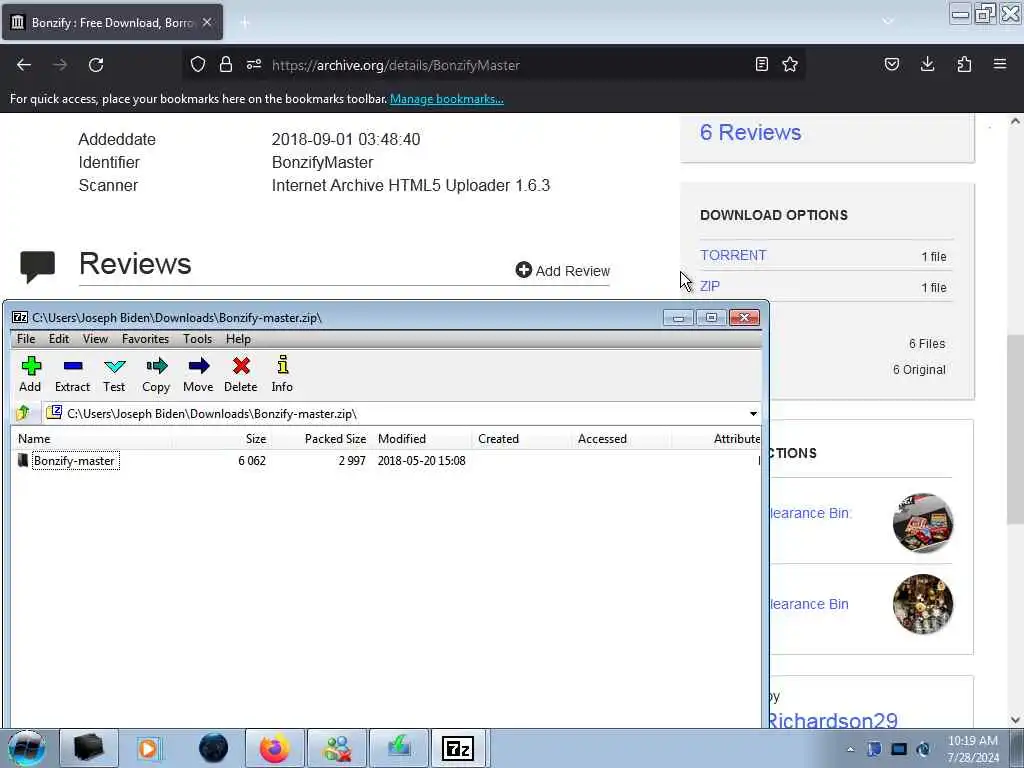
Task: Sort by Created column header
Action: [521, 439]
